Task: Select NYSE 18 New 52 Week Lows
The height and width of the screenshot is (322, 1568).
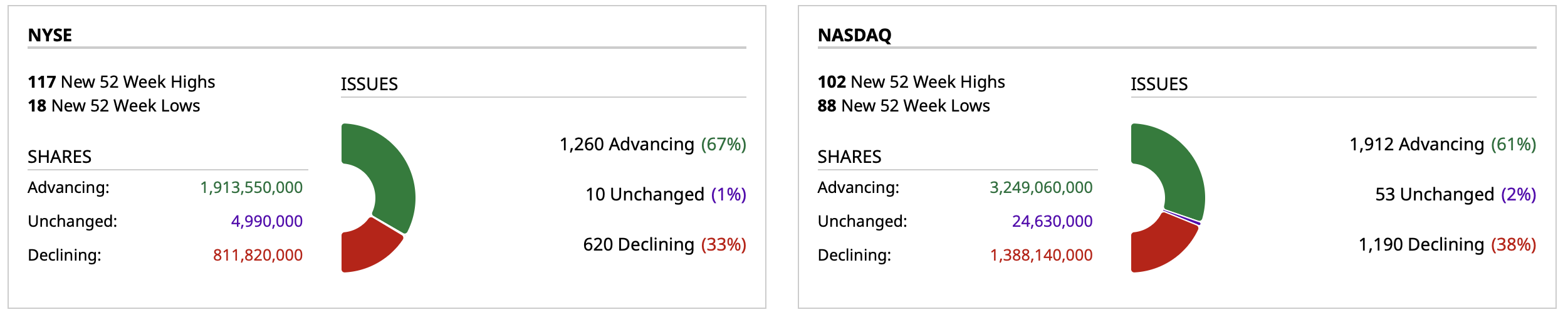Action: pyautogui.click(x=114, y=106)
